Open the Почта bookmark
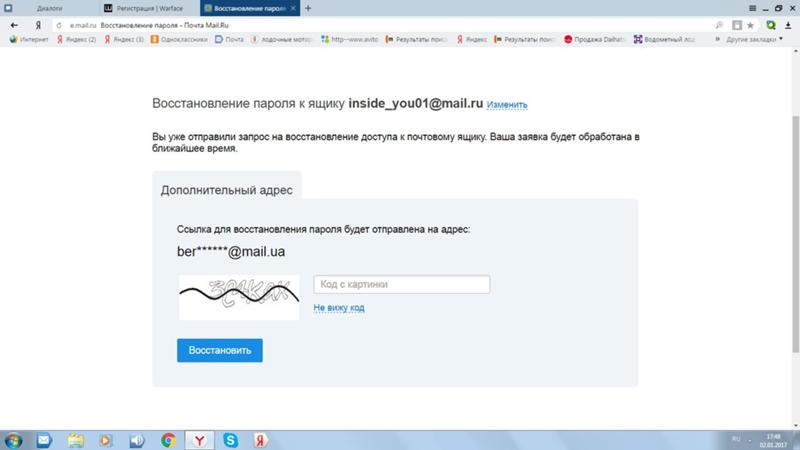800x450 pixels. pos(229,39)
